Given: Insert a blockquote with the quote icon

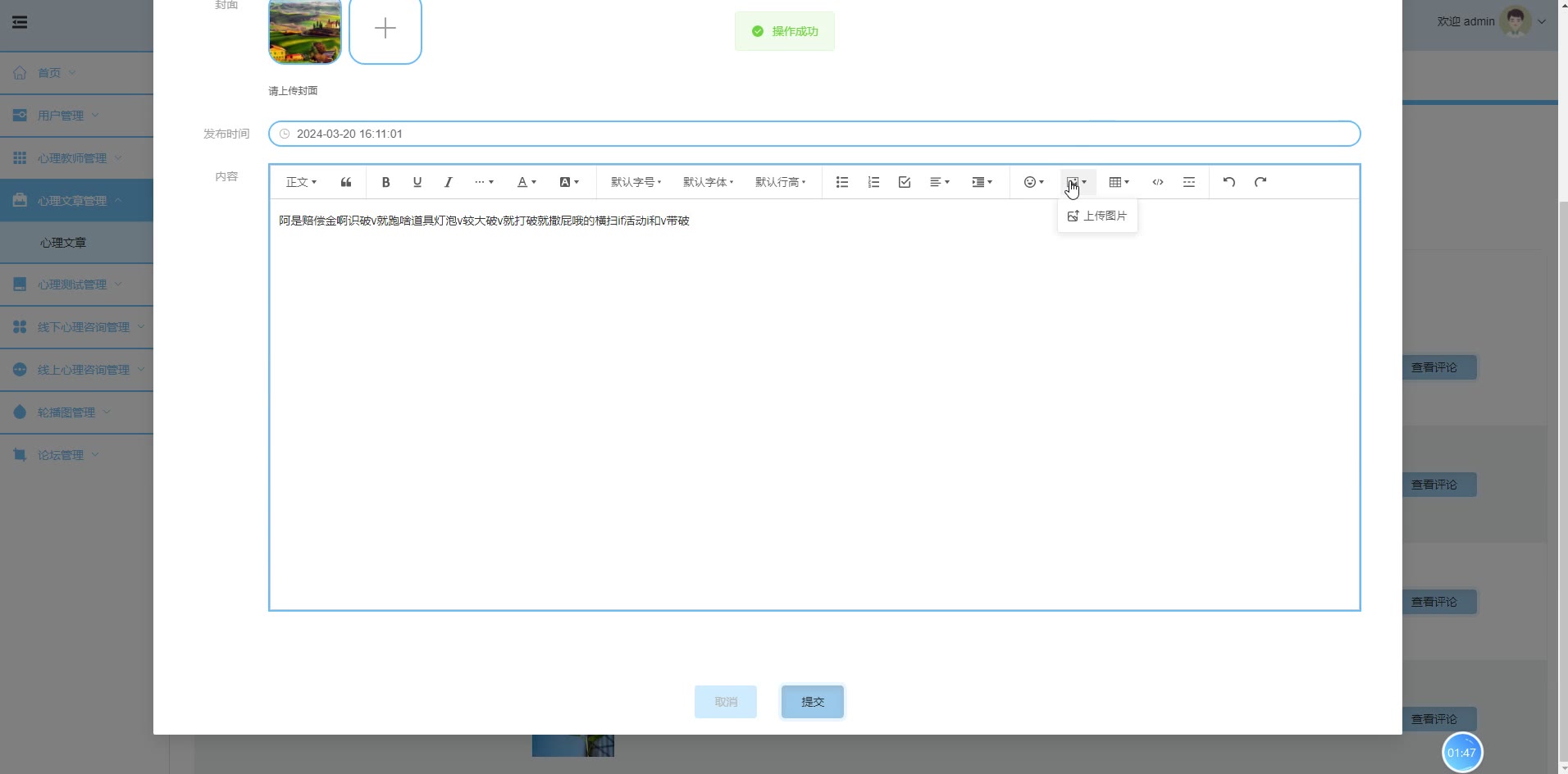Looking at the screenshot, I should (x=346, y=182).
